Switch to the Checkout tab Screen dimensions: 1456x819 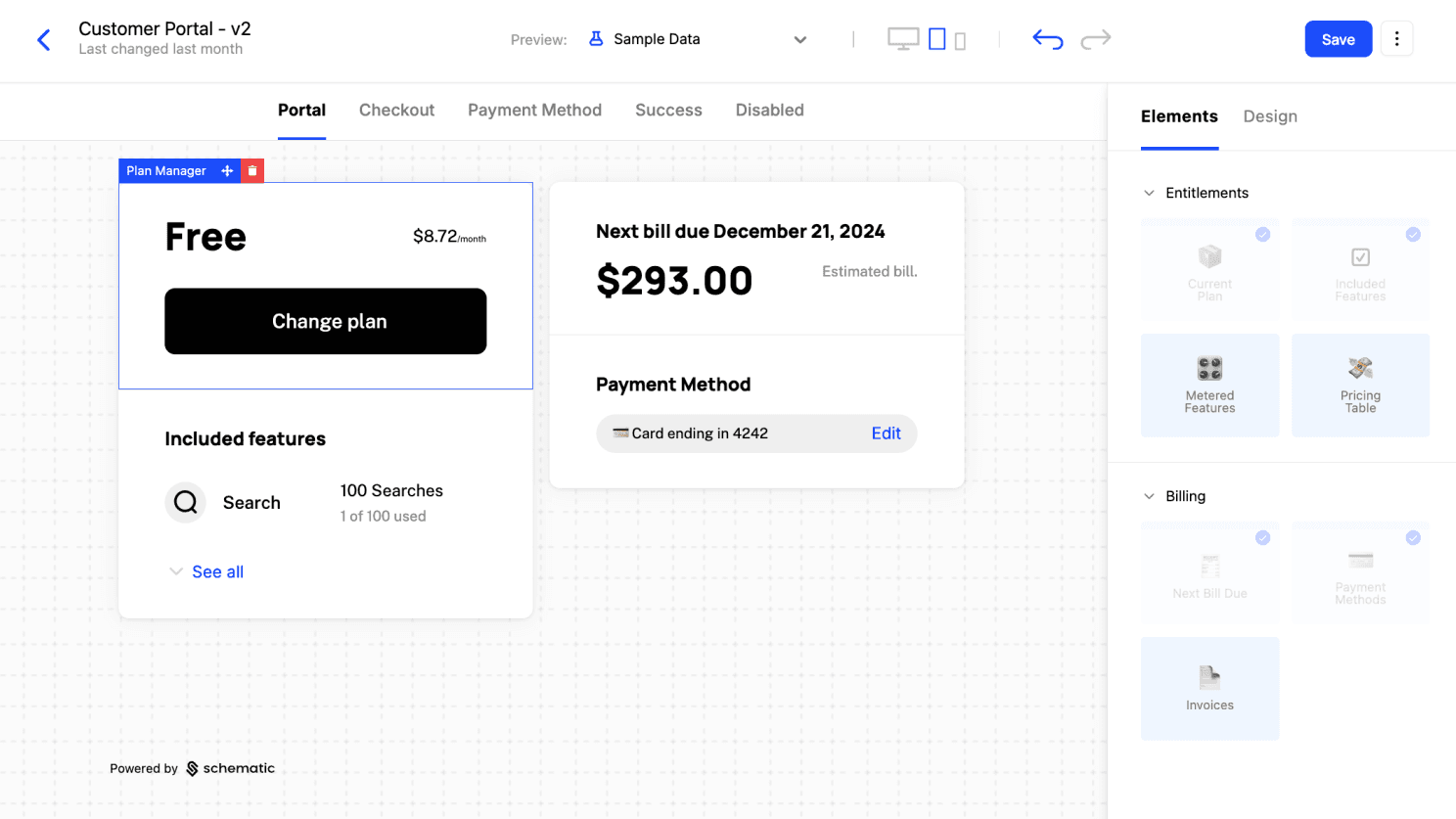(x=396, y=111)
